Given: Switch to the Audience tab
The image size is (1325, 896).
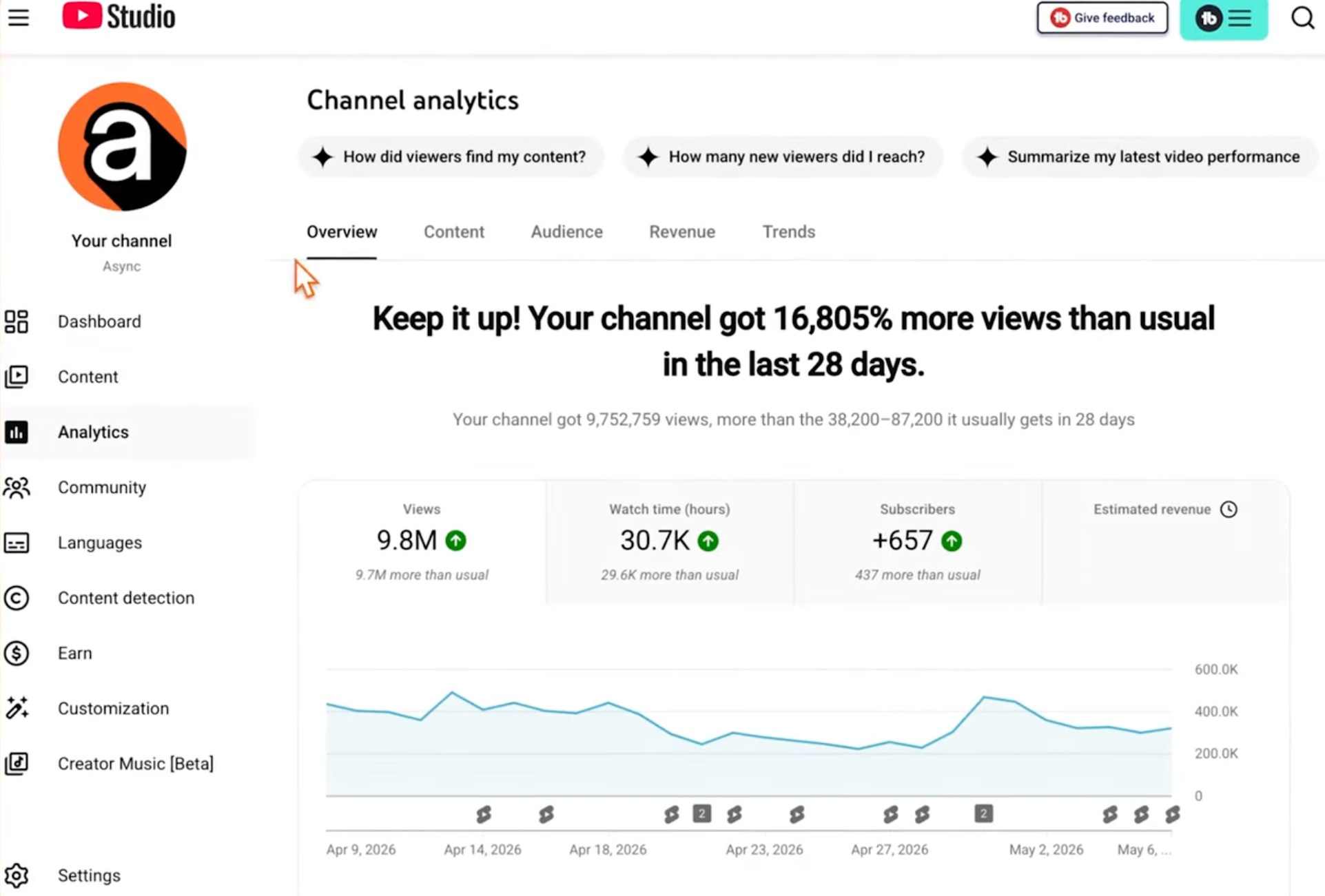Looking at the screenshot, I should [x=566, y=232].
